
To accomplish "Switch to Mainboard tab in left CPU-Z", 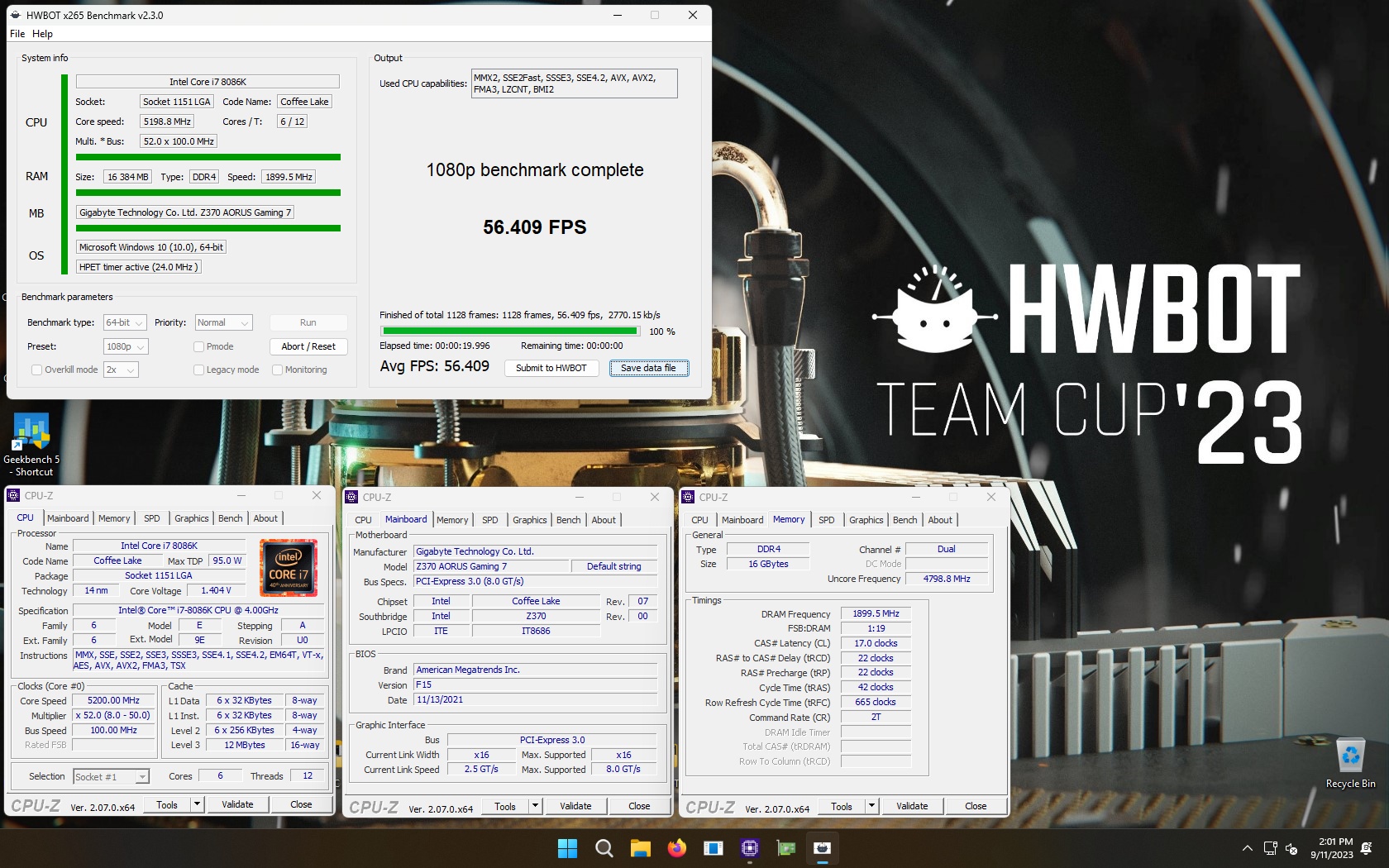I will point(68,518).
